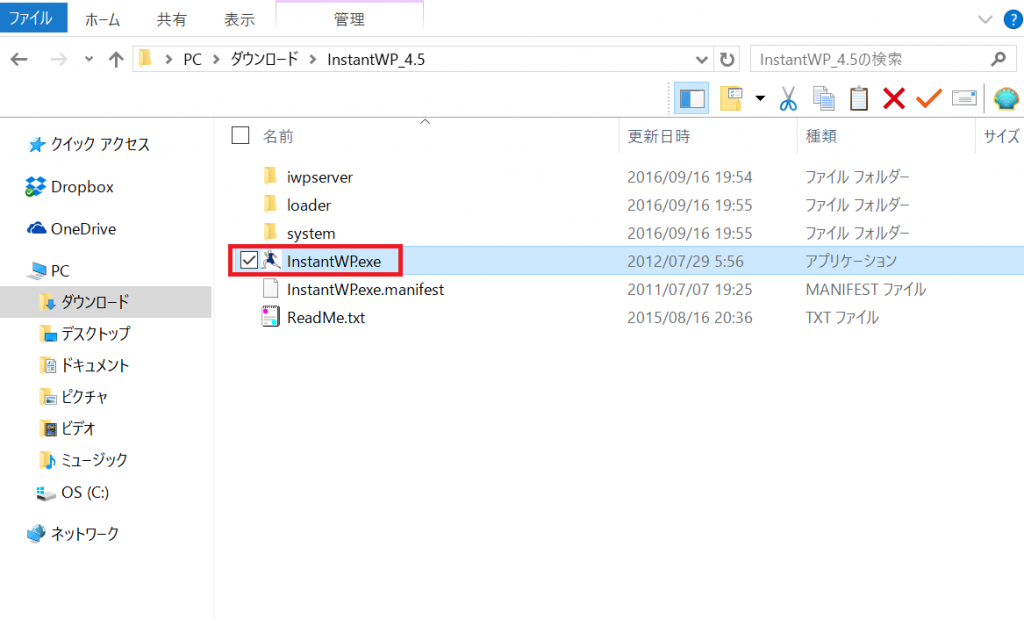
Task: Click the date 2012/07/29 5:56
Action: 685,261
